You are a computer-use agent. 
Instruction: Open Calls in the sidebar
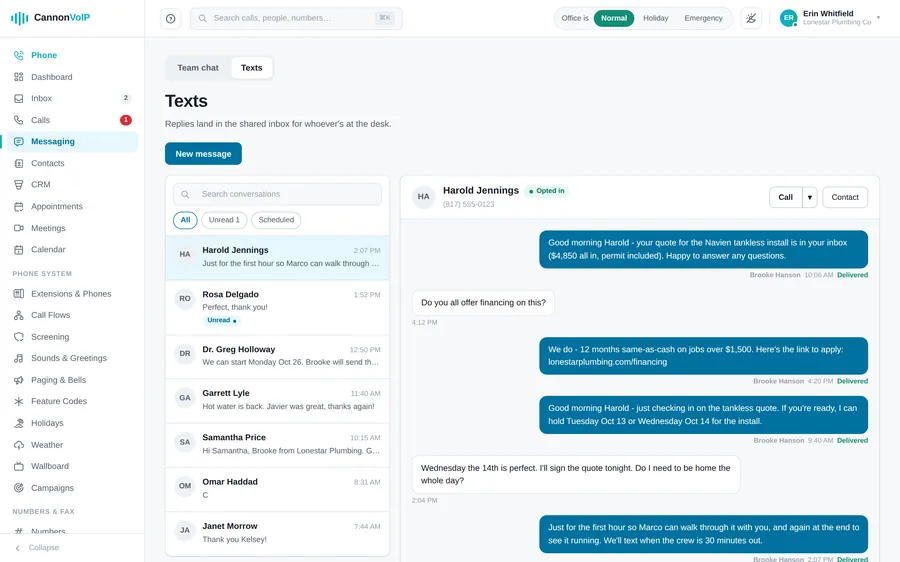[72, 120]
